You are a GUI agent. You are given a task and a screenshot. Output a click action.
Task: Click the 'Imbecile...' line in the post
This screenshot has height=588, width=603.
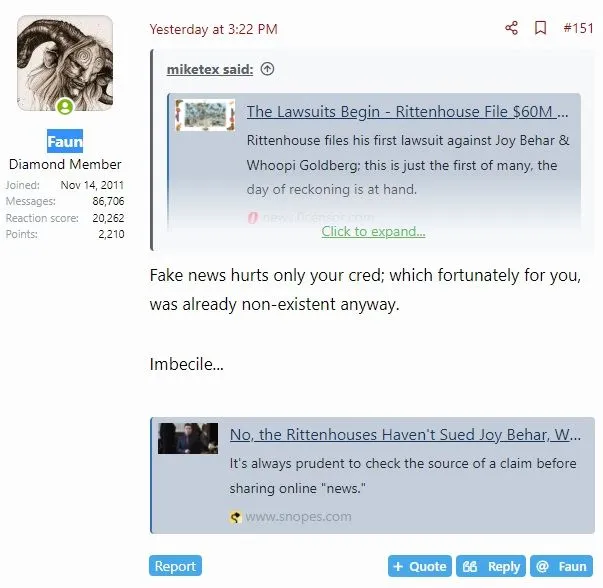(187, 364)
